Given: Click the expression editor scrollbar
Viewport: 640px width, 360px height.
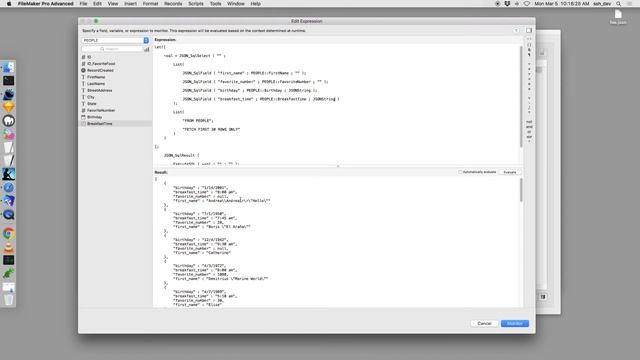Looking at the screenshot, I should (521, 97).
